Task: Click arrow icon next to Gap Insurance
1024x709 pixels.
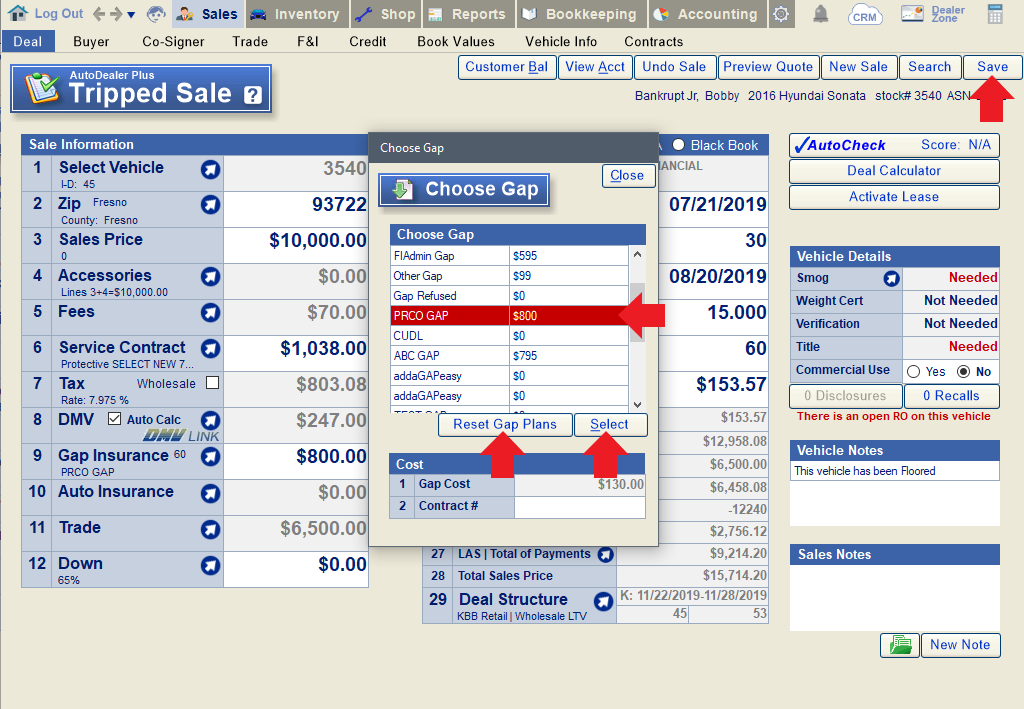Action: click(x=210, y=456)
